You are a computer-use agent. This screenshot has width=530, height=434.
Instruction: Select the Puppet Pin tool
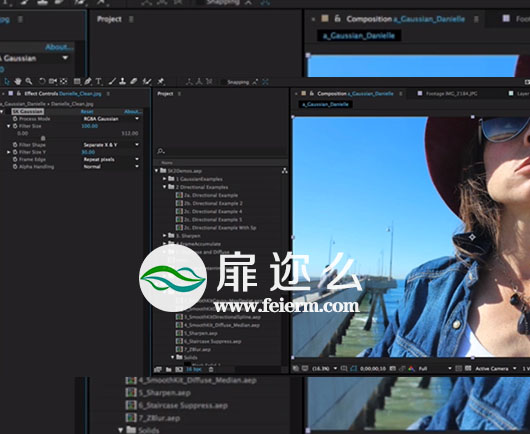pyautogui.click(x=161, y=81)
